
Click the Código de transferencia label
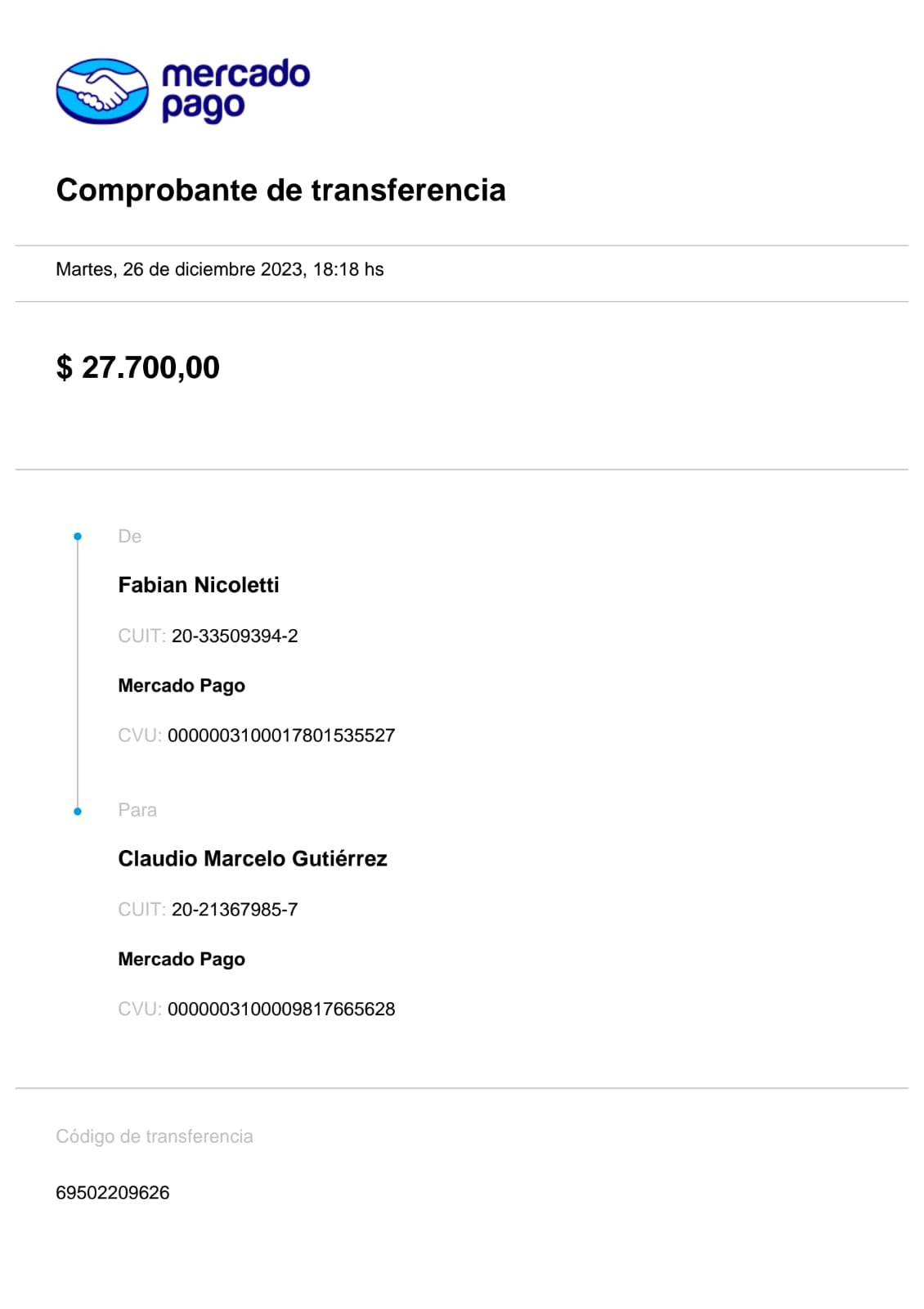pyautogui.click(x=154, y=1136)
